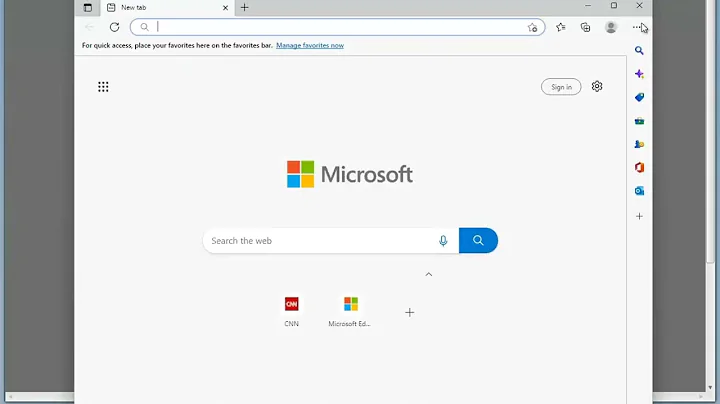Open the Microsoft Ed... quick link
The width and height of the screenshot is (720, 404).
pos(350,312)
